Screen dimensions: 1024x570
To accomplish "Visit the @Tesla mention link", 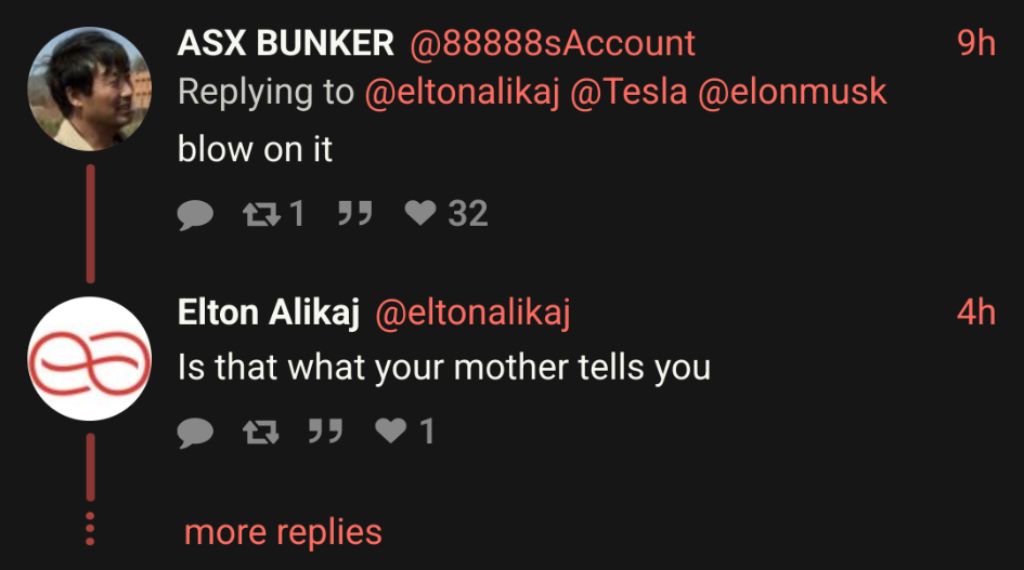I will [x=629, y=92].
